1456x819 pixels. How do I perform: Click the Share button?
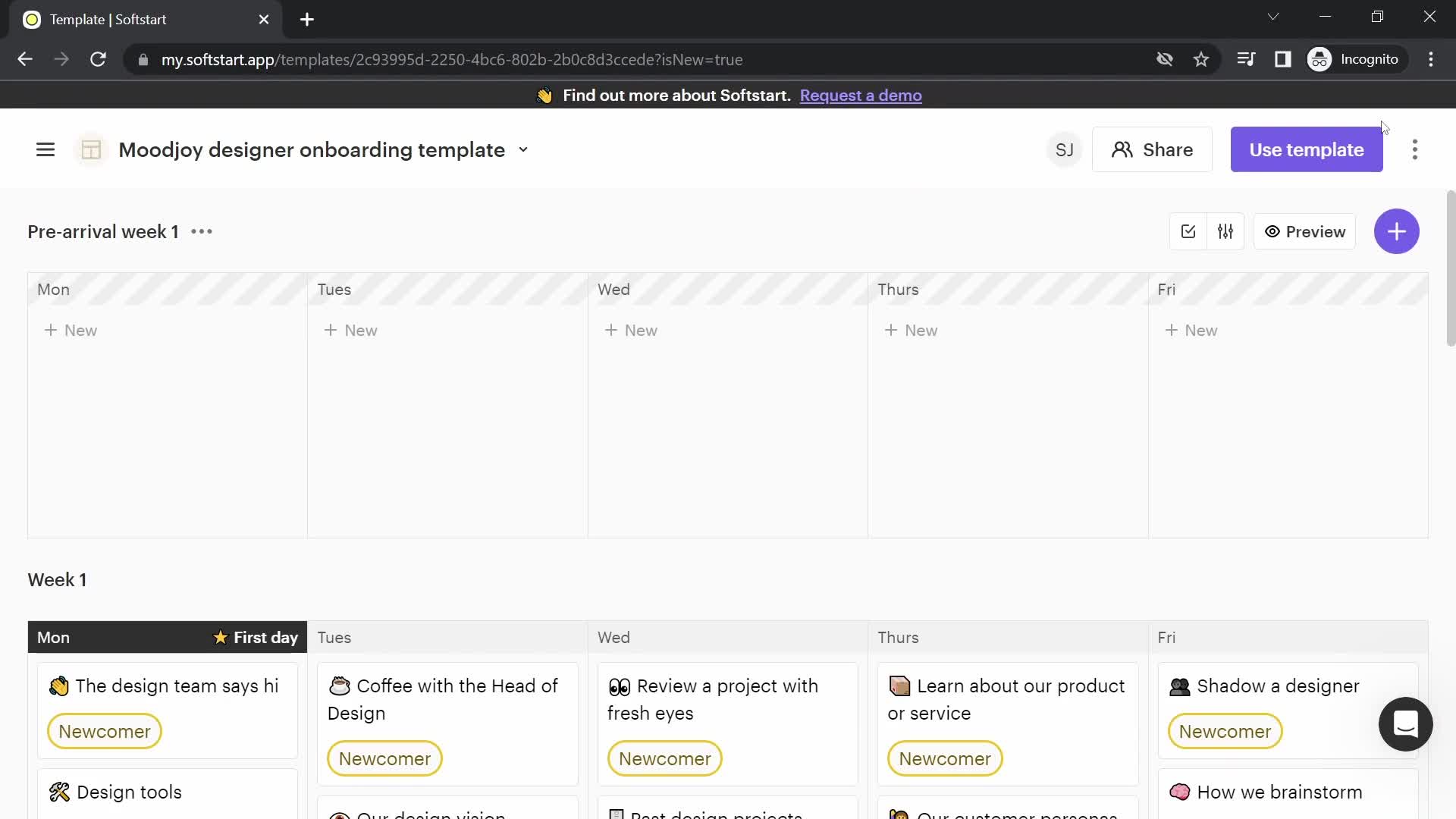click(1152, 149)
